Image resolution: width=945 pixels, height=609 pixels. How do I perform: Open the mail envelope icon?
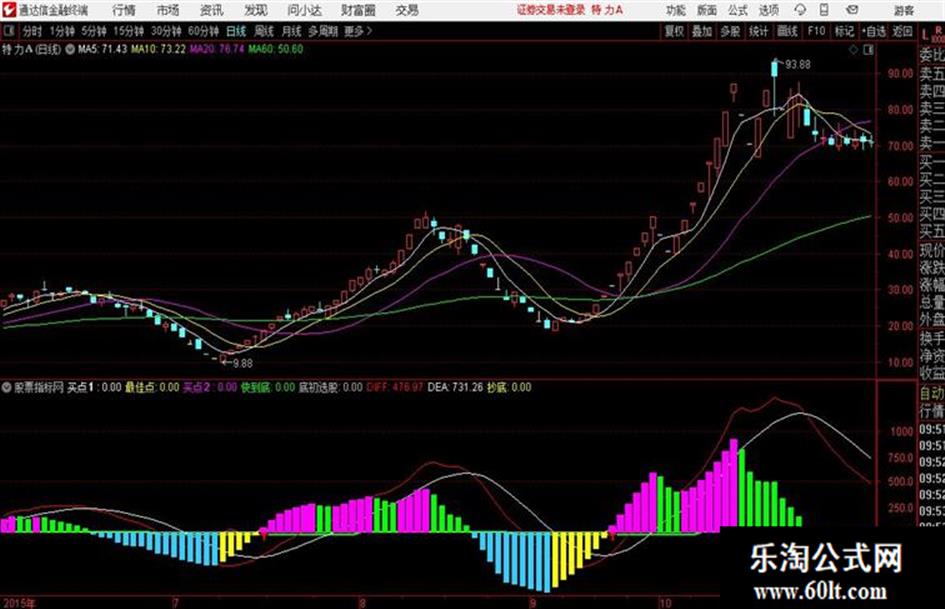852,10
